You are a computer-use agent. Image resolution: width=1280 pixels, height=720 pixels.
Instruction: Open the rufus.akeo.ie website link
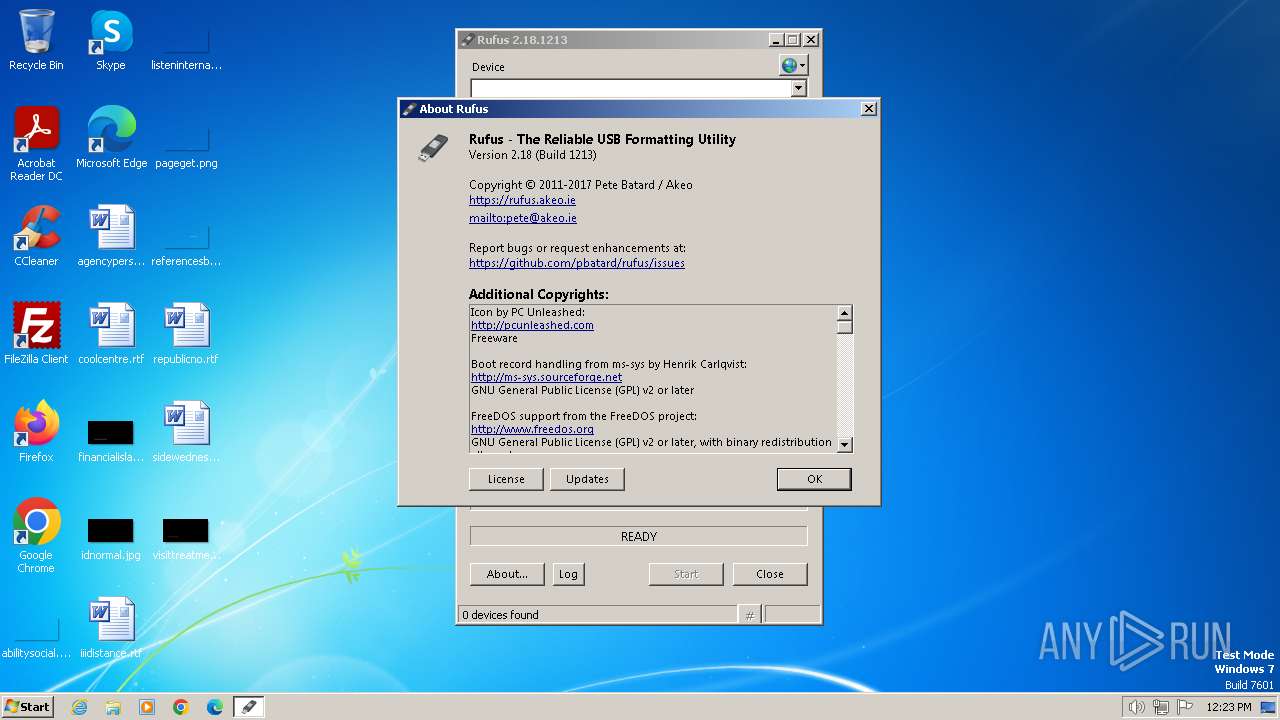[522, 200]
